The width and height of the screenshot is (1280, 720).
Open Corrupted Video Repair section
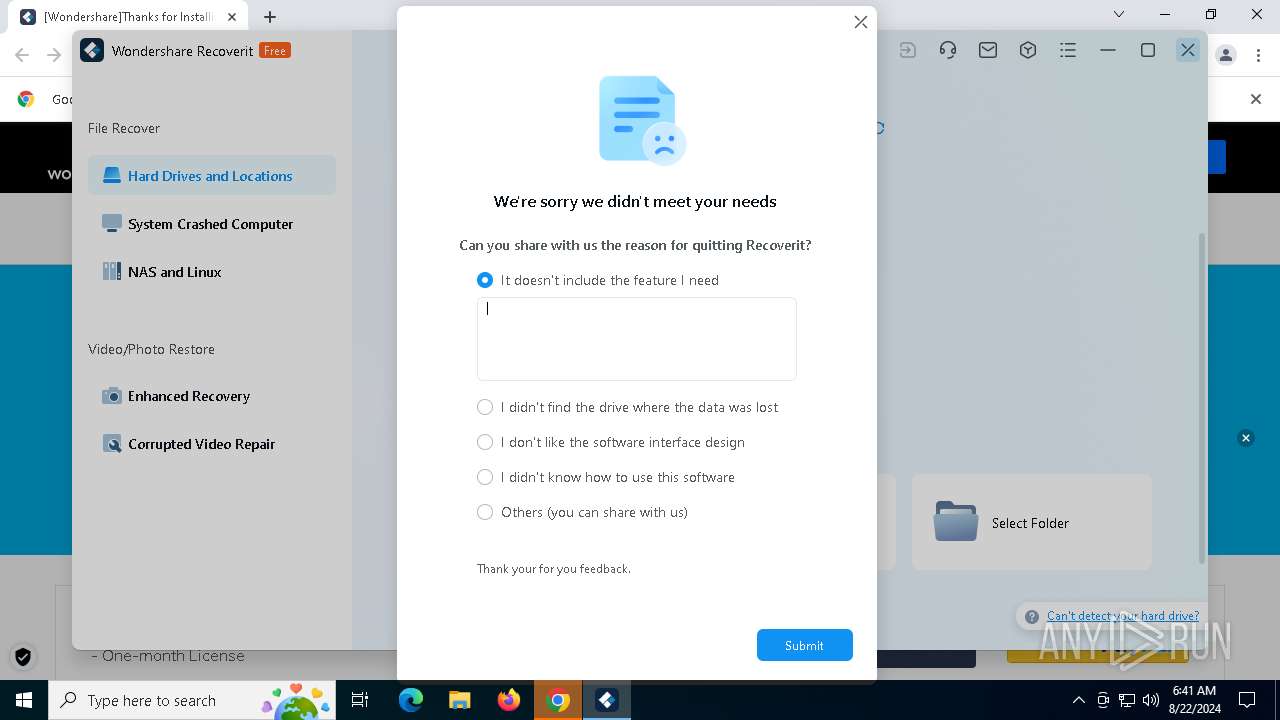(211, 444)
